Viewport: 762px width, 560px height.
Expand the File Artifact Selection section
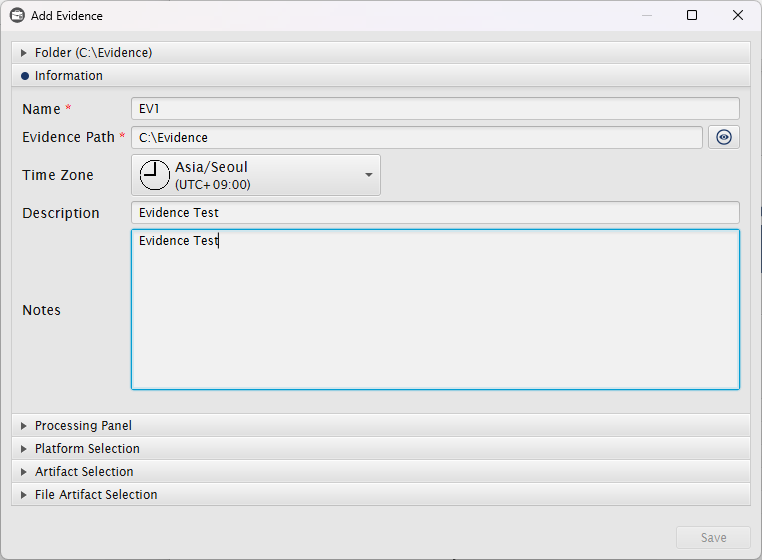(x=381, y=494)
